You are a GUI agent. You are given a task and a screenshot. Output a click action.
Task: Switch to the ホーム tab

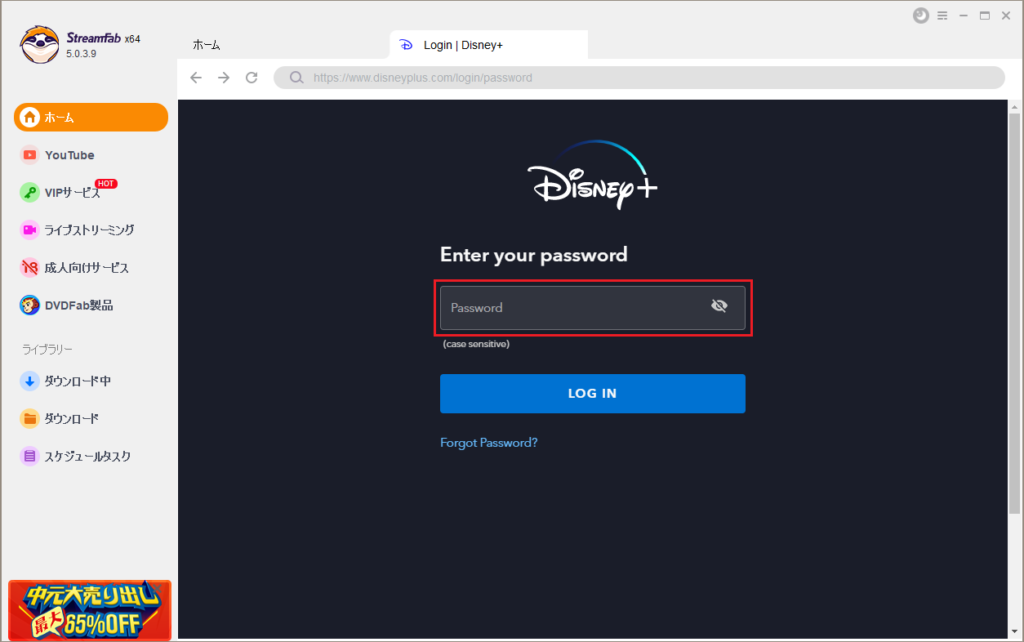206,45
